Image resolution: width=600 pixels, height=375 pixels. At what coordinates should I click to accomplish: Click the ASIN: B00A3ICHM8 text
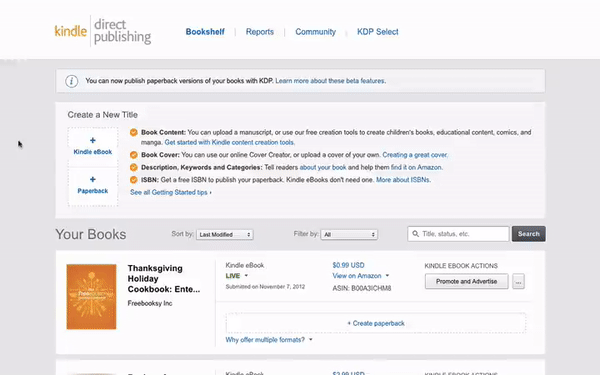pos(362,288)
